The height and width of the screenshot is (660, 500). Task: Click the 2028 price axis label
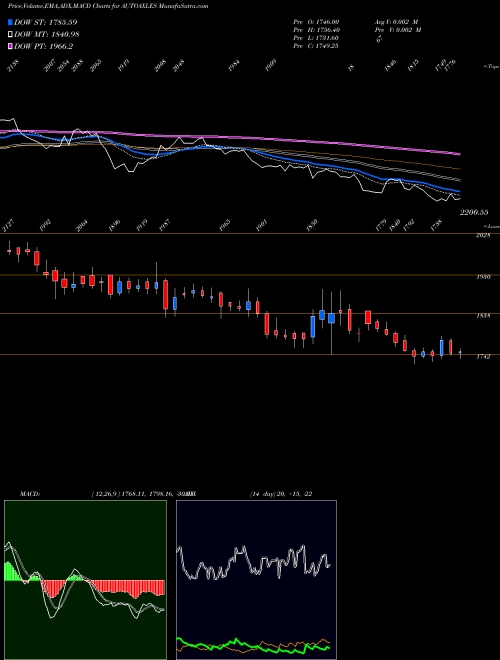pos(483,235)
